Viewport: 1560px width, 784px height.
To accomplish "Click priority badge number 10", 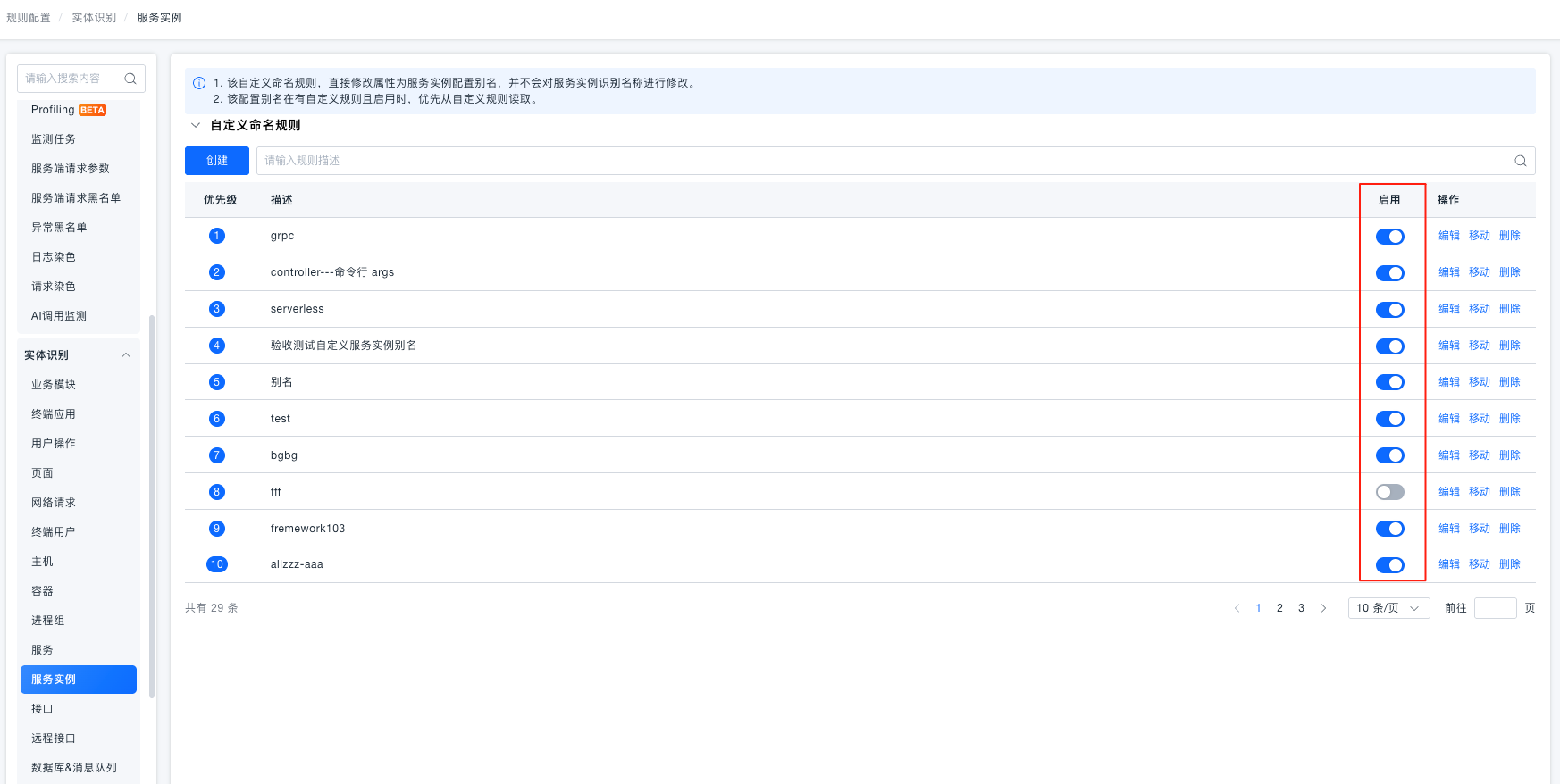I will (x=216, y=564).
